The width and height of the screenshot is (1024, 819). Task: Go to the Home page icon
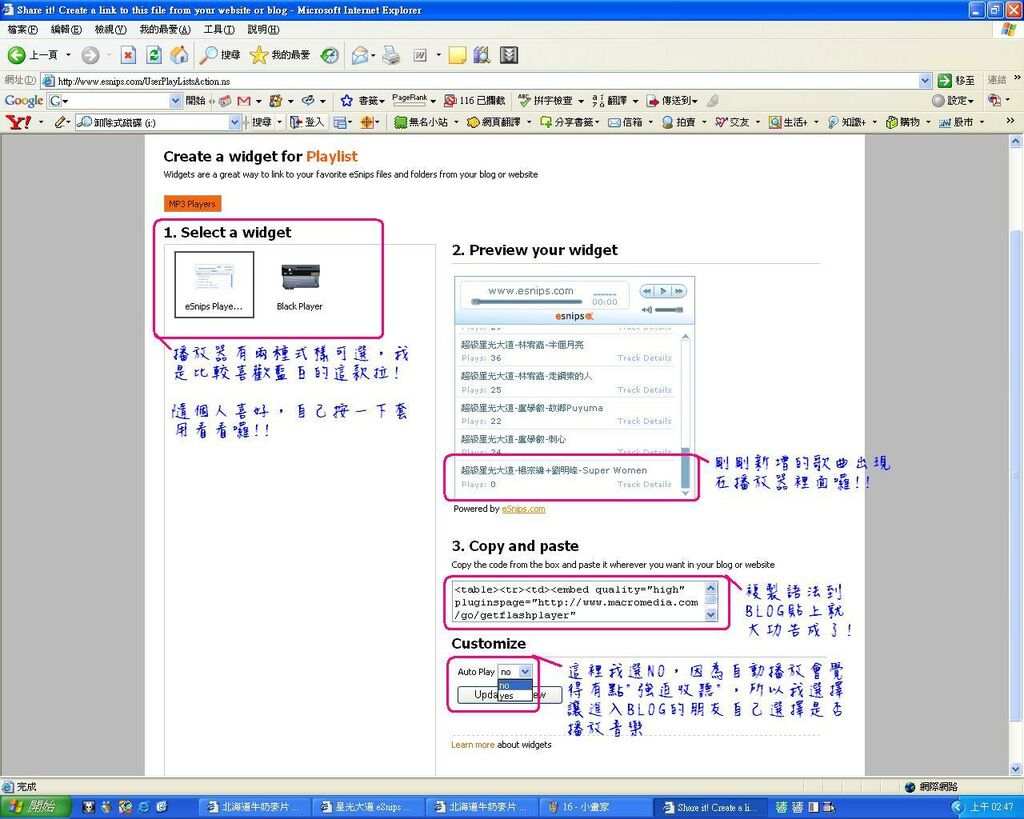pos(179,56)
